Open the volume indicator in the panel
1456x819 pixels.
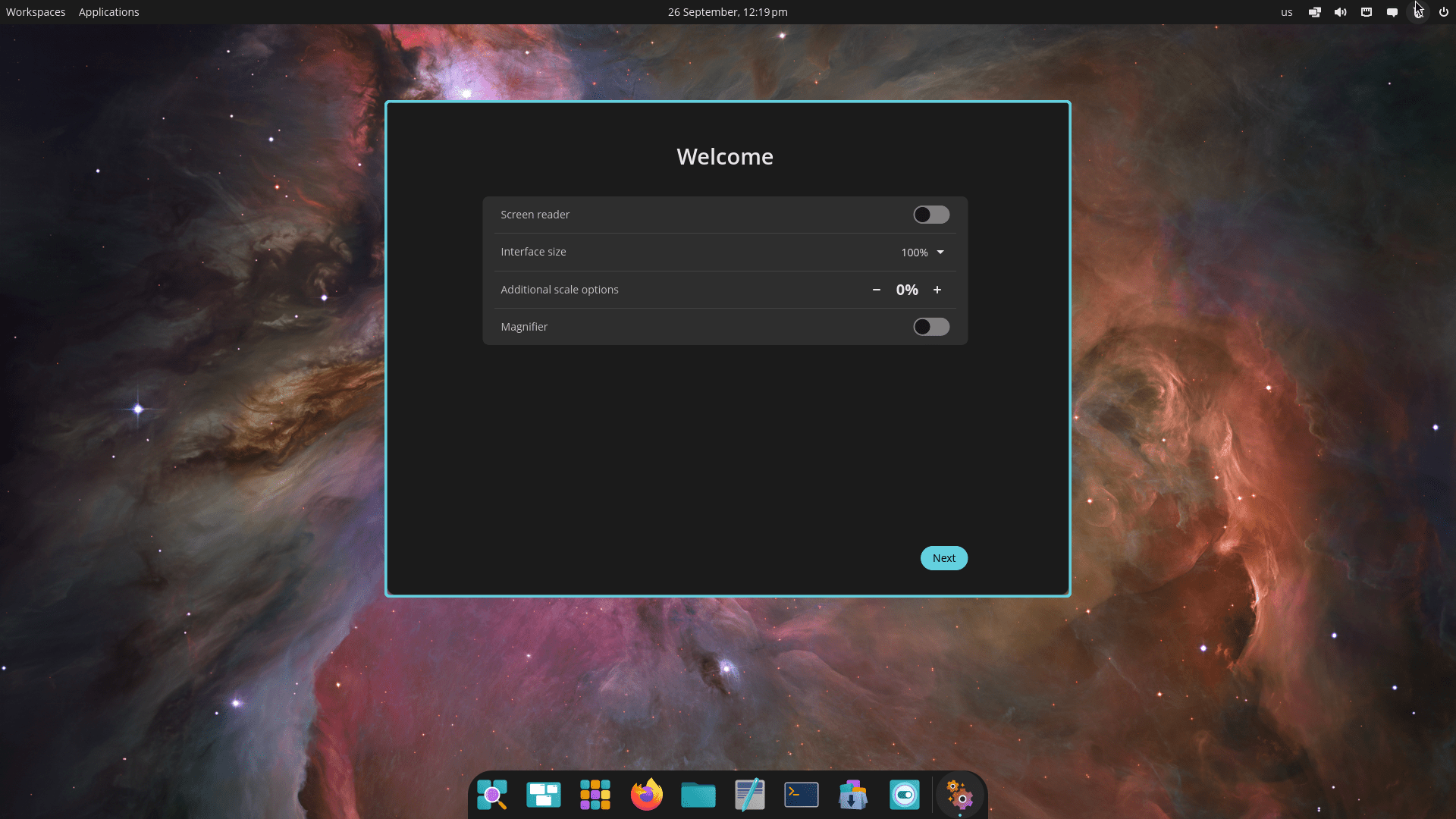[x=1340, y=11]
